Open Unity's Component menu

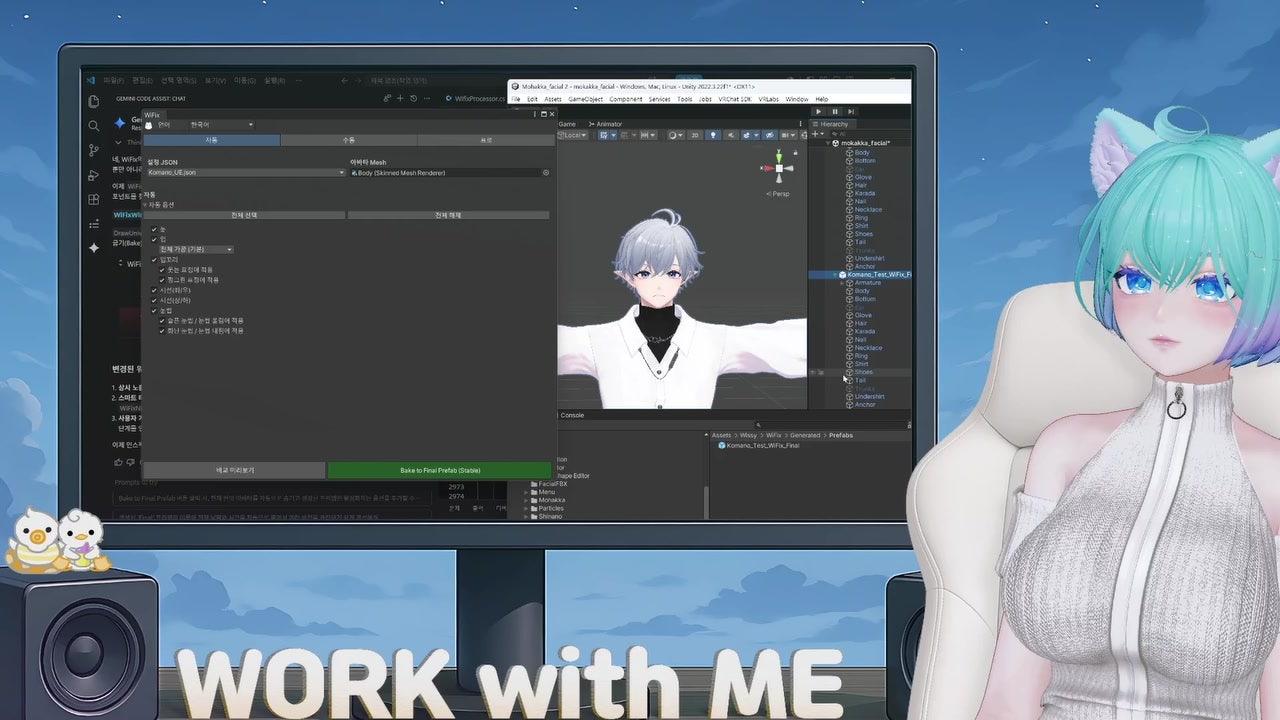(626, 99)
